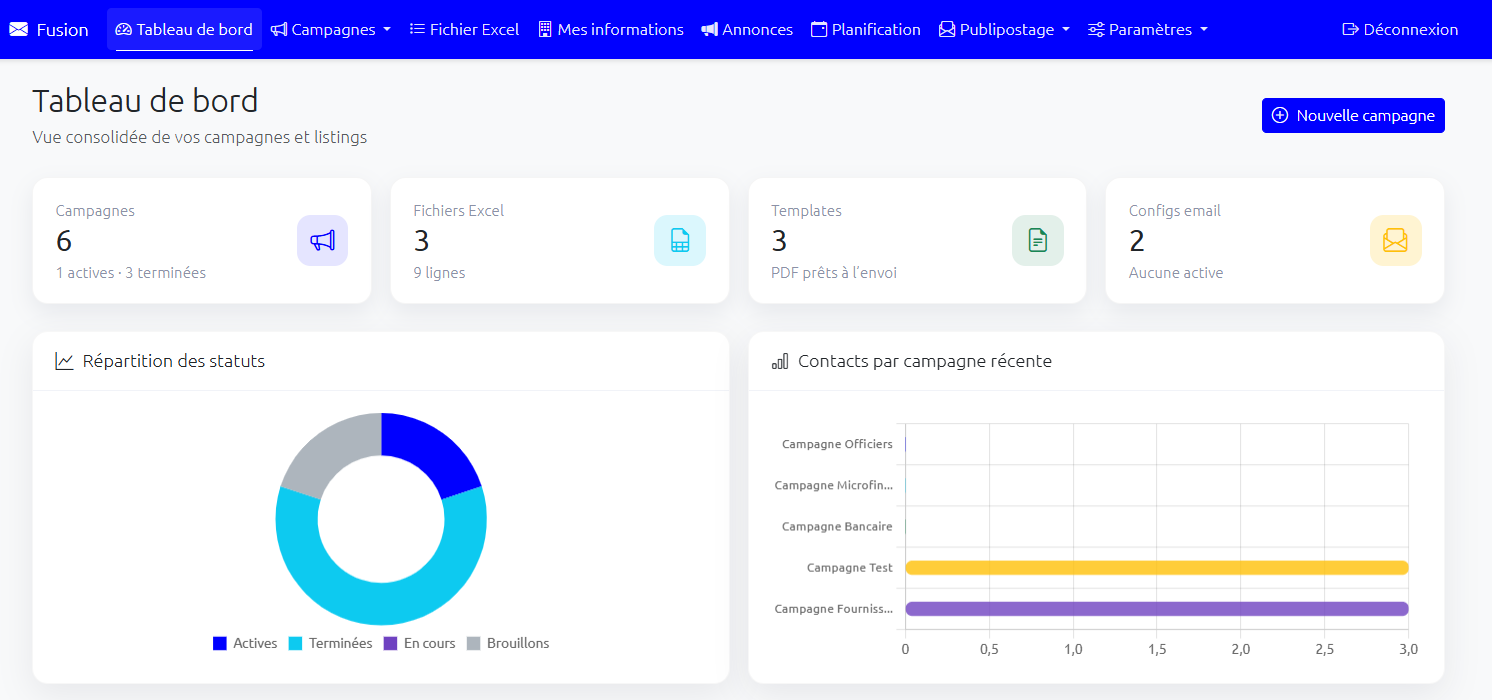Screen dimensions: 1492x700
Task: Expand the Paramètres dropdown menu
Action: (1148, 30)
